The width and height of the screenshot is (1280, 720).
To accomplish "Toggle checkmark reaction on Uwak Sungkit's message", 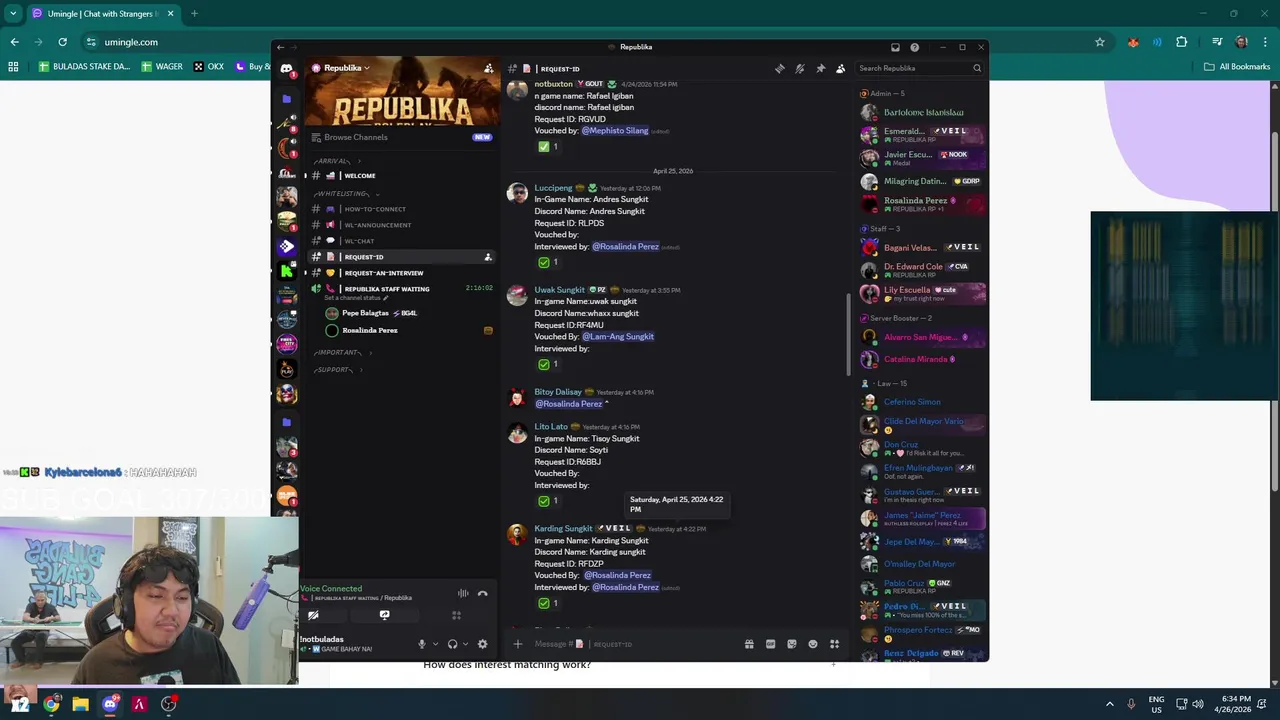I will pyautogui.click(x=549, y=364).
